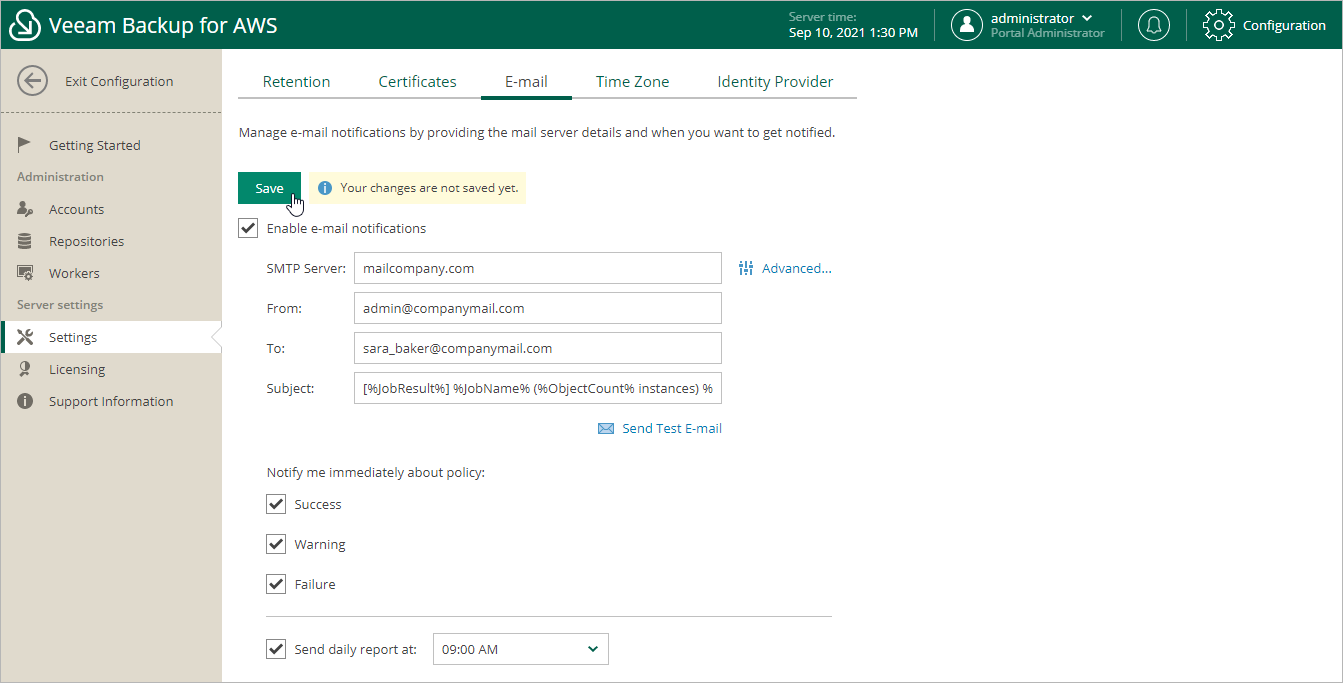1343x683 pixels.
Task: Toggle the Failure notification checkbox
Action: click(276, 584)
